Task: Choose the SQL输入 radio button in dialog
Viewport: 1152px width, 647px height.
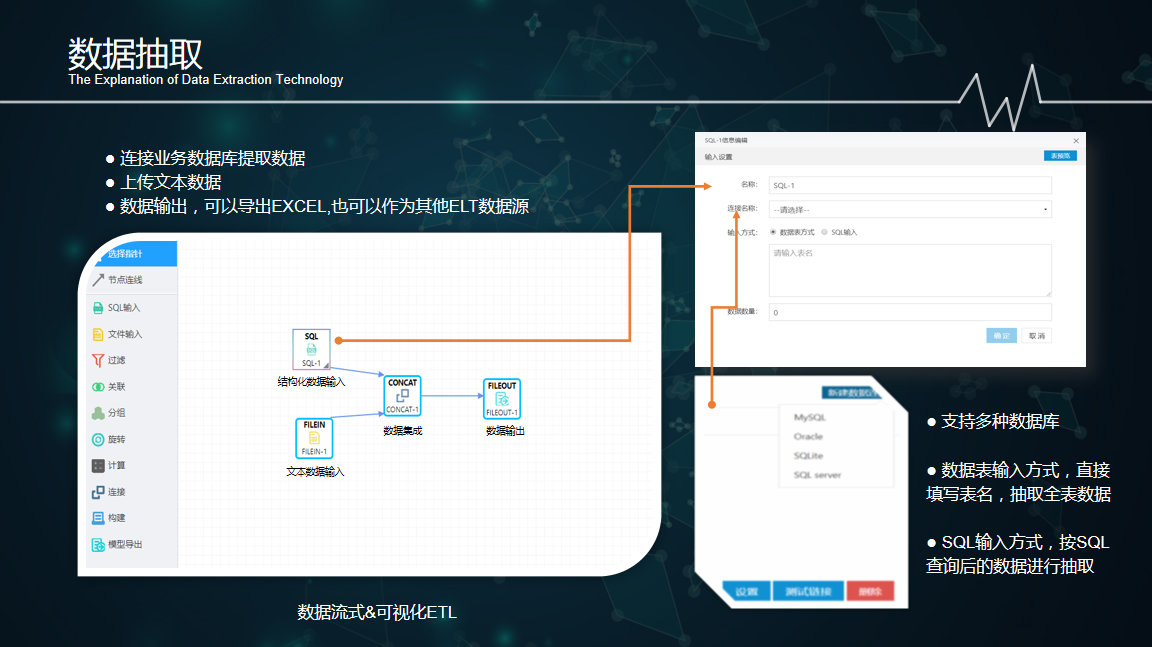Action: pos(824,232)
